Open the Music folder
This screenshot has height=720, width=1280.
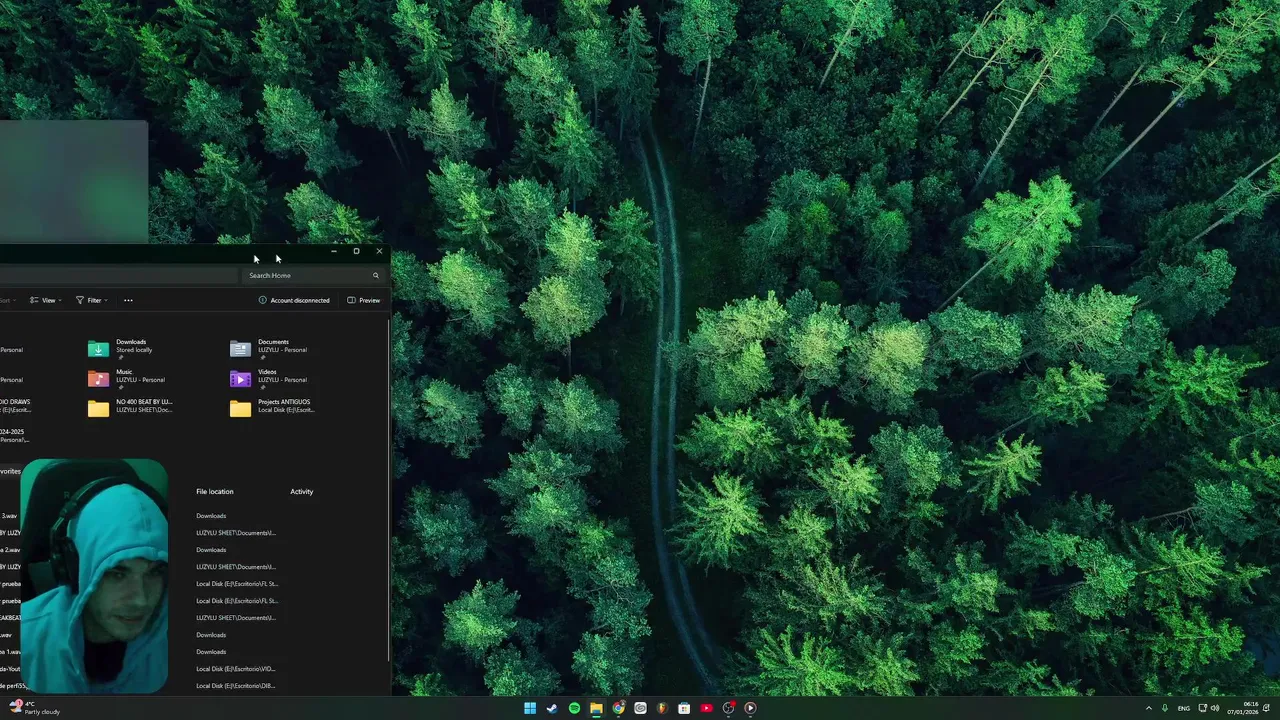pyautogui.click(x=128, y=378)
